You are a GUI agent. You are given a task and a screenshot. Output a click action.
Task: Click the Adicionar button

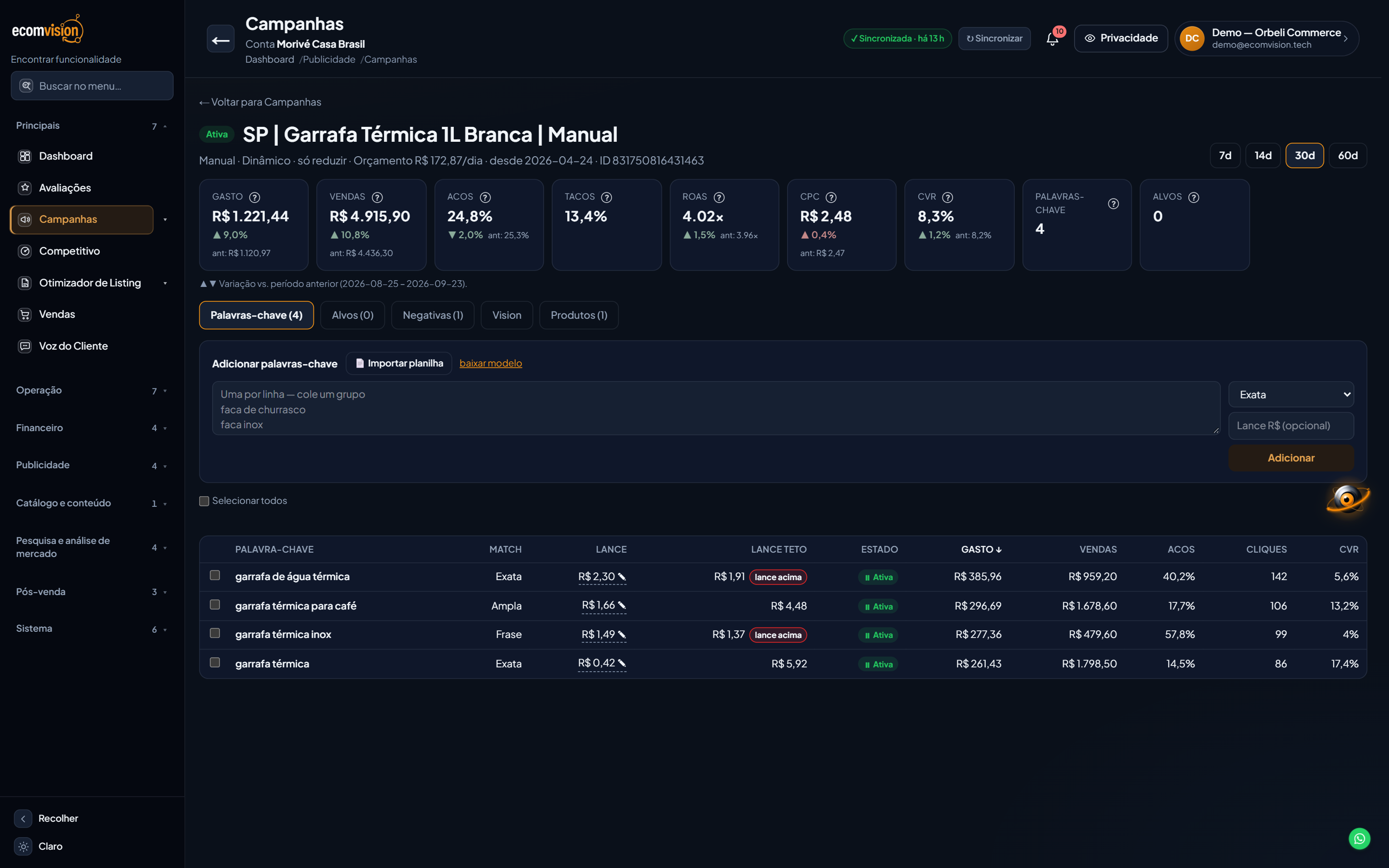tap(1290, 458)
